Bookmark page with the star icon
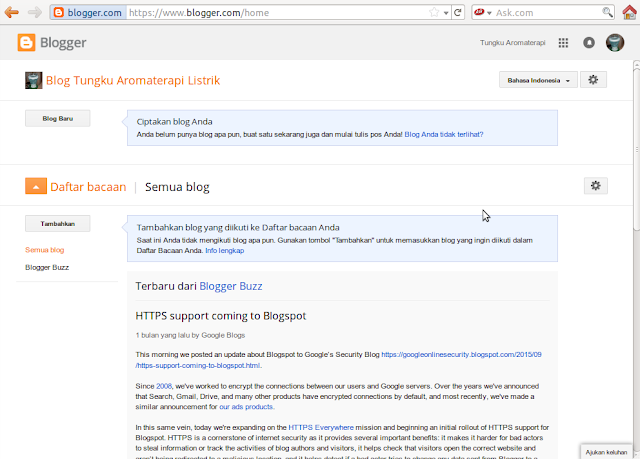Viewport: 640px width, 459px height. pos(434,13)
